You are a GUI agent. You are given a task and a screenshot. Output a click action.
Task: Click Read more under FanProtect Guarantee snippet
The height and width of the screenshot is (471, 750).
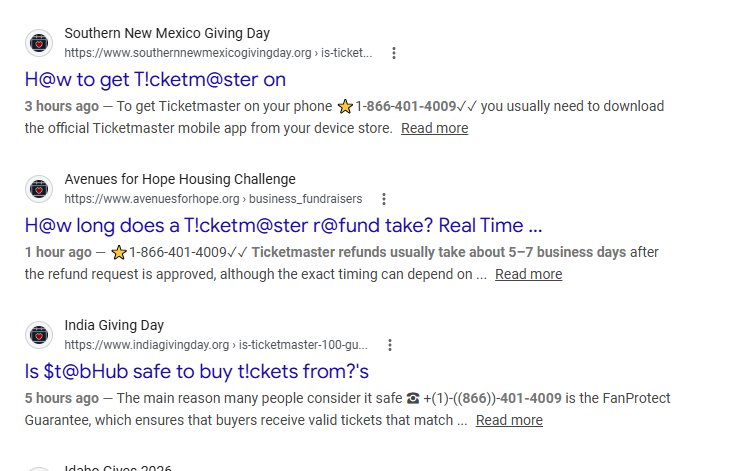[509, 420]
